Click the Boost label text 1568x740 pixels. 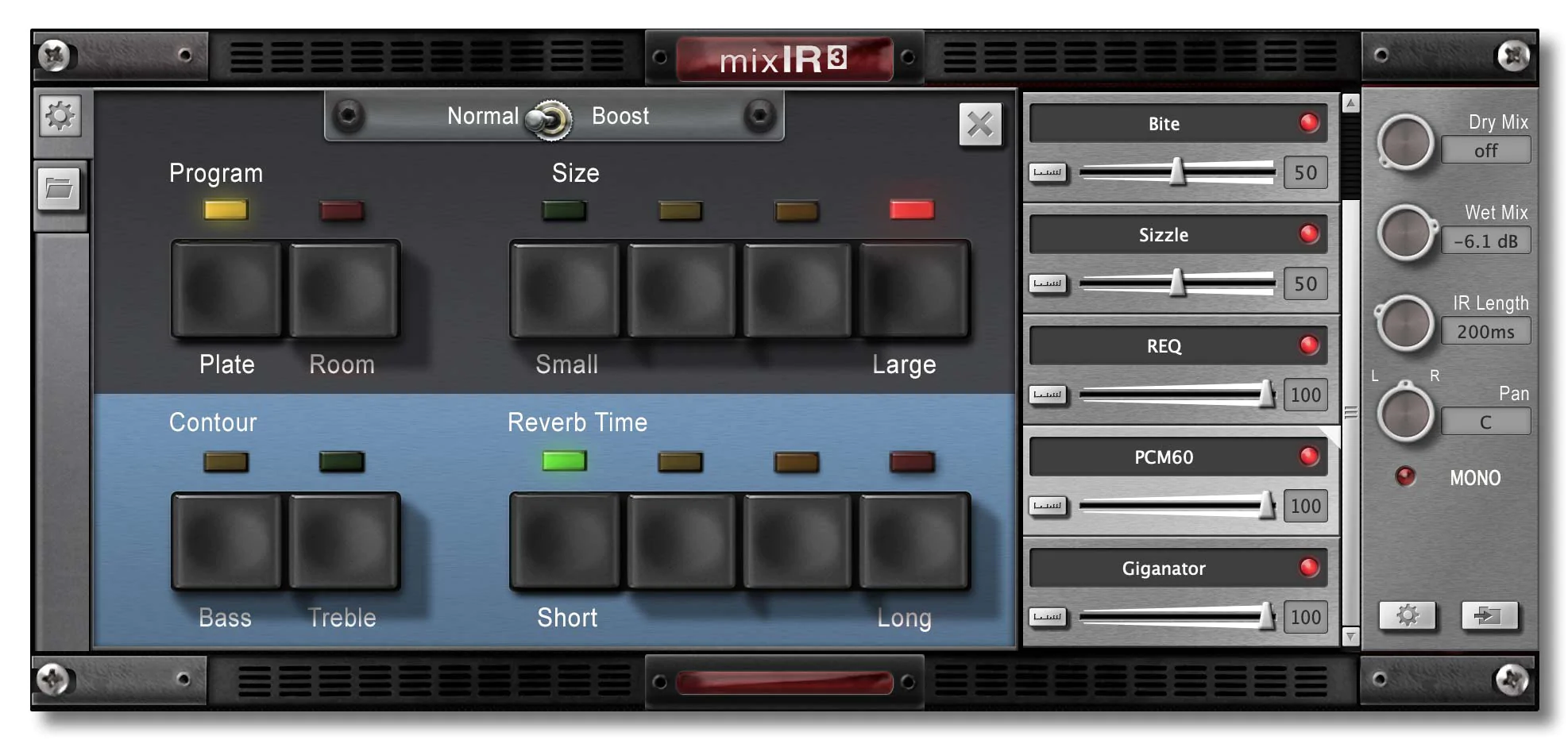620,116
